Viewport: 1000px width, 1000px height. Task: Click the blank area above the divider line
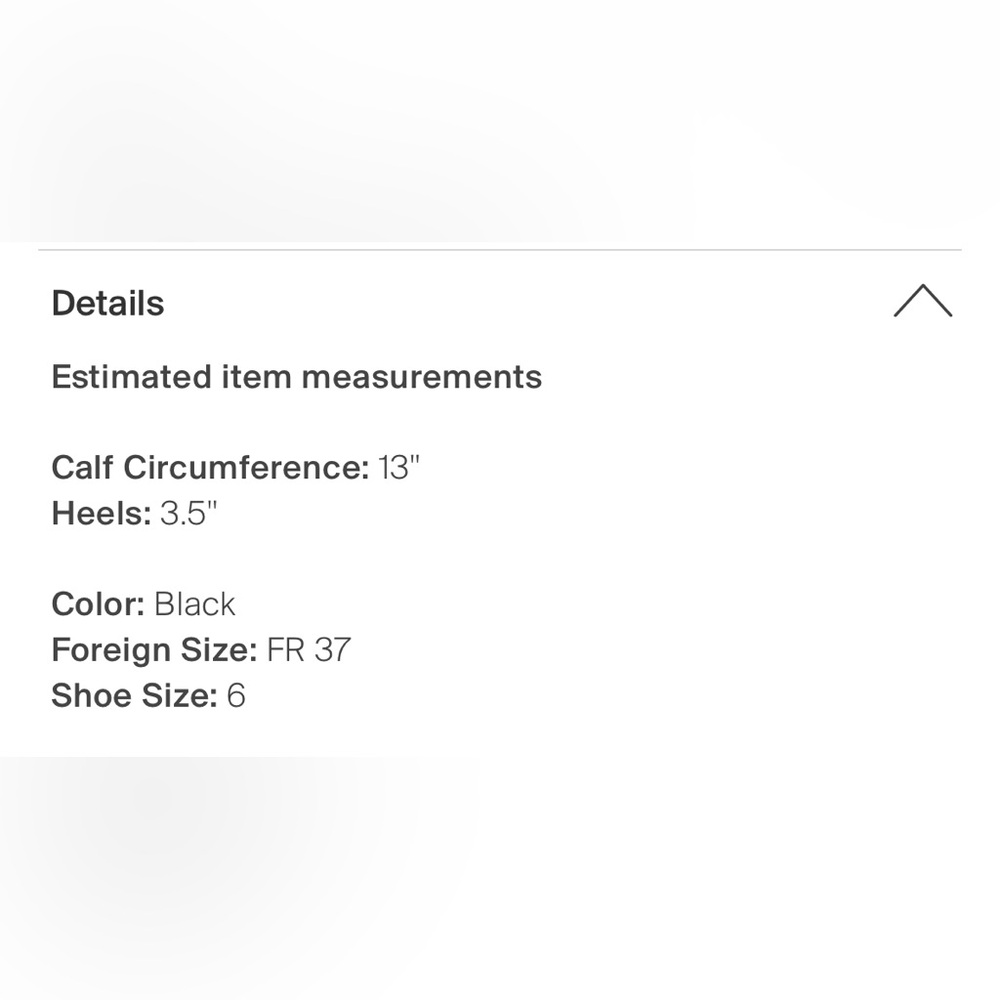pyautogui.click(x=500, y=120)
